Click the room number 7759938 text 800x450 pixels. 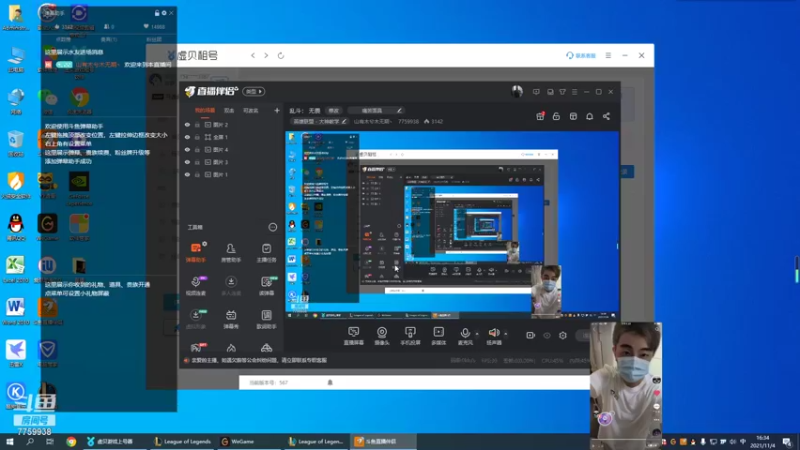[408, 121]
